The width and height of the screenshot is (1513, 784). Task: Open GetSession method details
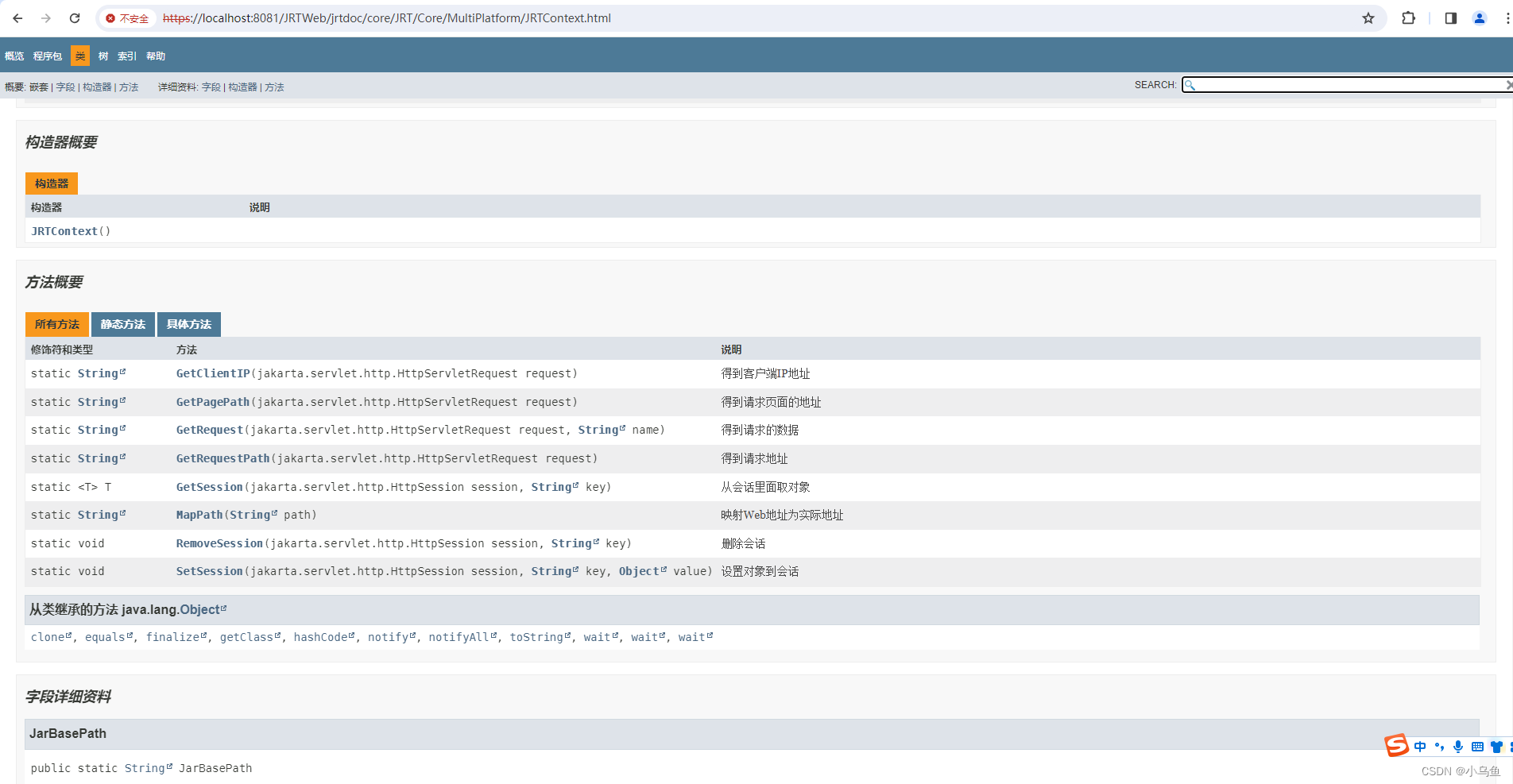[210, 487]
